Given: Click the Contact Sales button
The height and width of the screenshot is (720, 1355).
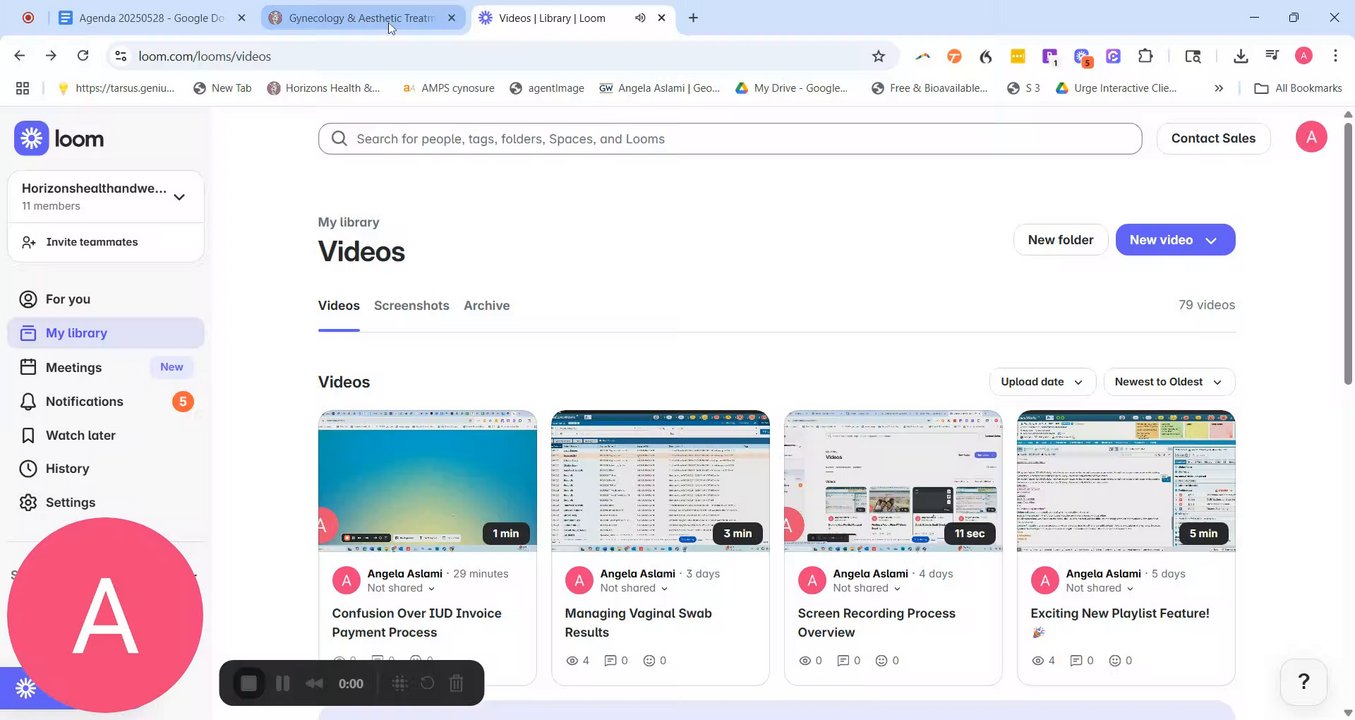Looking at the screenshot, I should (x=1213, y=138).
